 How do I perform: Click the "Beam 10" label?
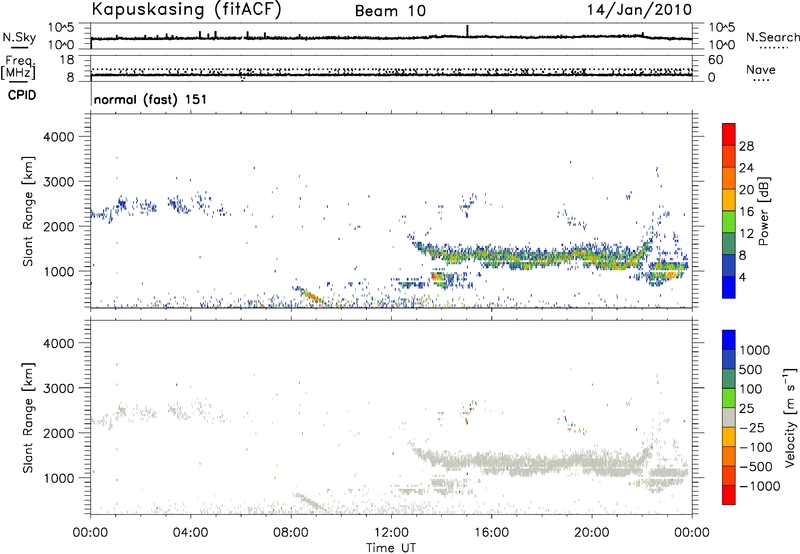[x=390, y=11]
